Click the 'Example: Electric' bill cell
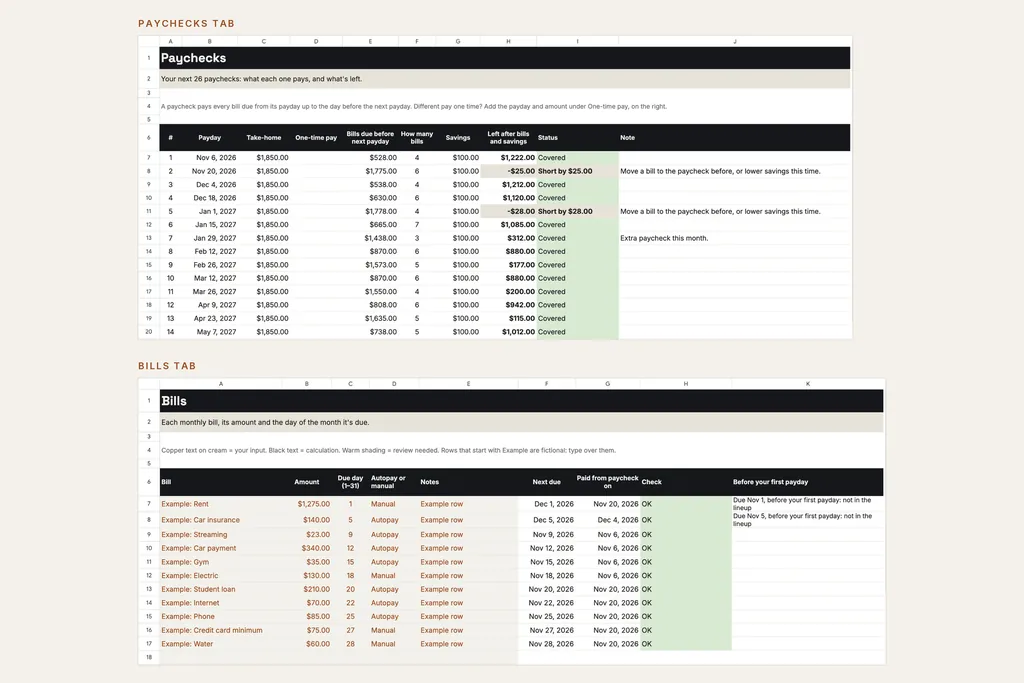 coord(221,575)
